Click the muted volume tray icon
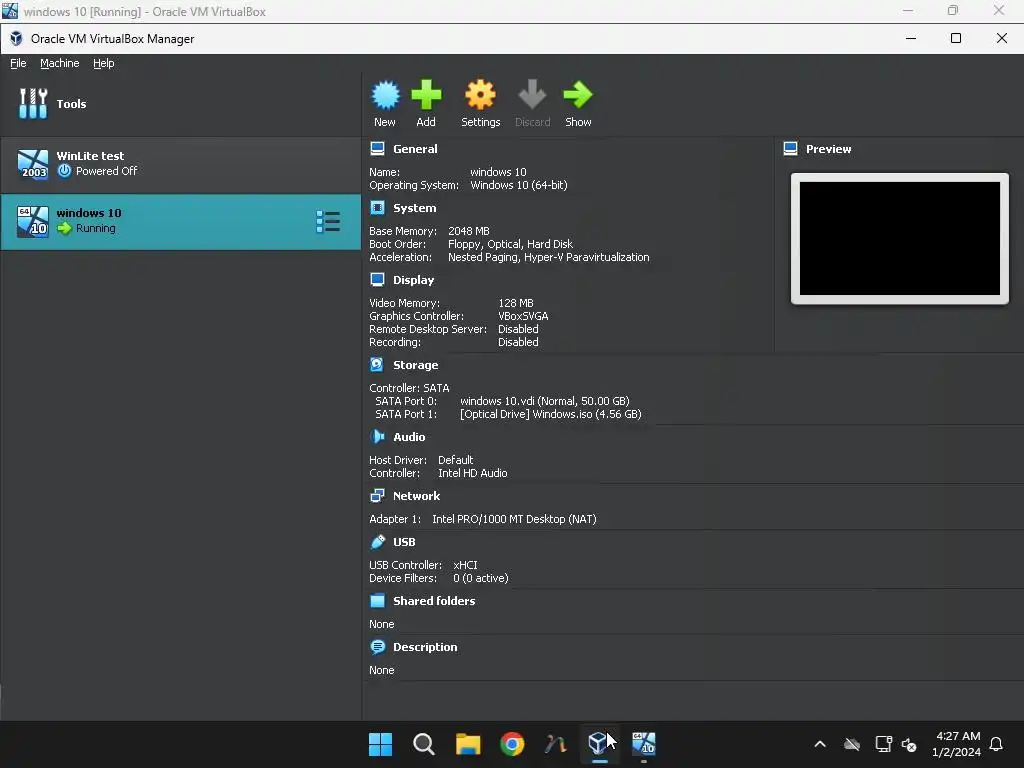 [908, 744]
